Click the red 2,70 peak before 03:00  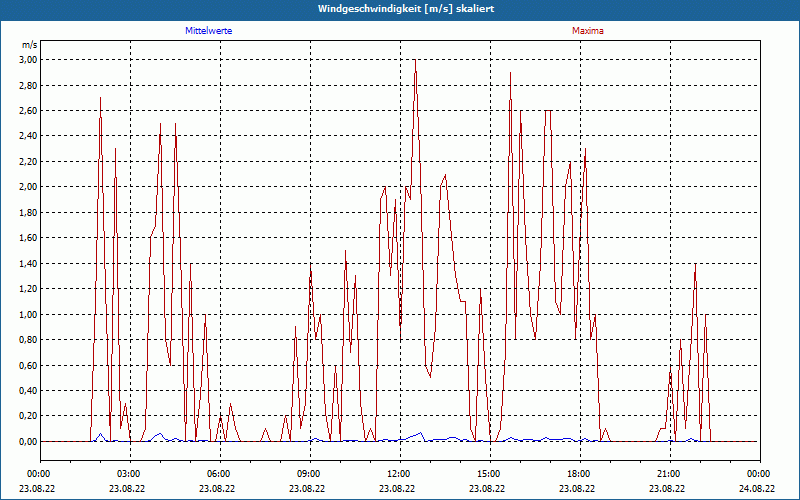pos(101,98)
